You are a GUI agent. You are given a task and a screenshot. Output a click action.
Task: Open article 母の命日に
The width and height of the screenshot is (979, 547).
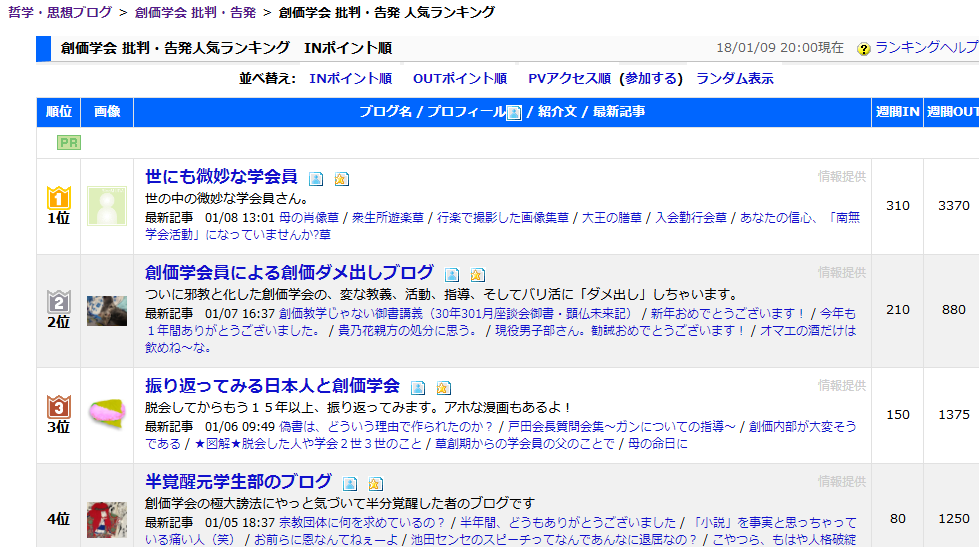(657, 443)
